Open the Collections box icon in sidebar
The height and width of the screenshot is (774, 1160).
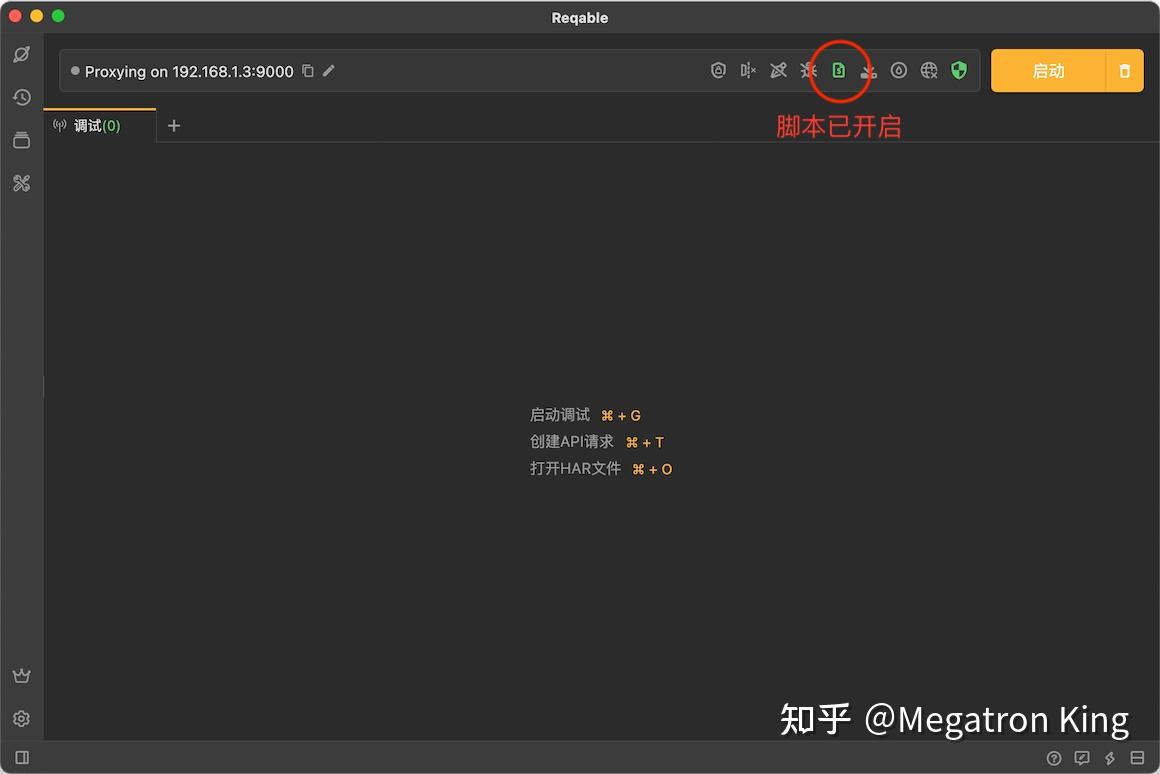point(21,140)
